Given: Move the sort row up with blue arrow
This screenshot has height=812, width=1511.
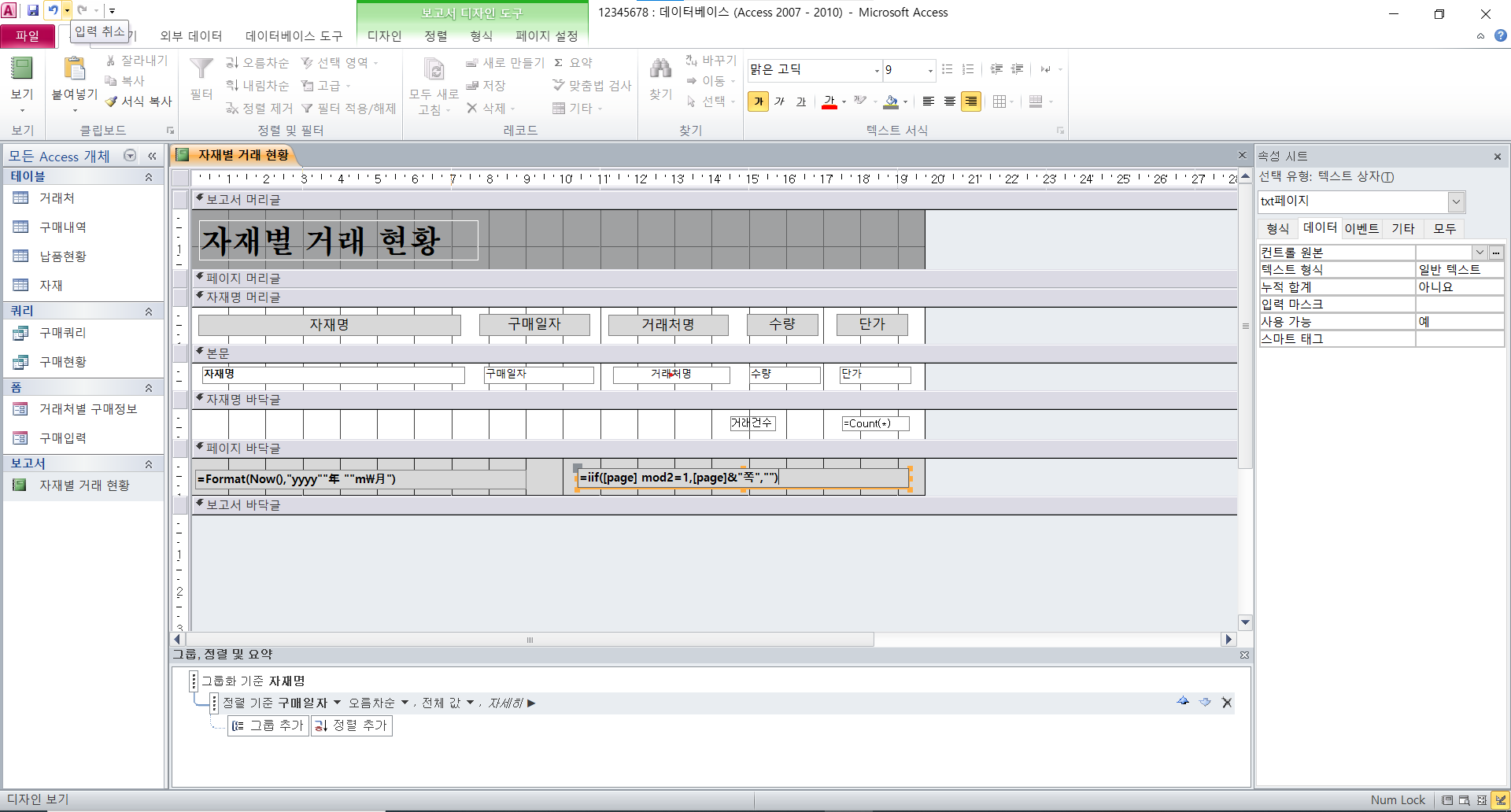Looking at the screenshot, I should 1183,702.
